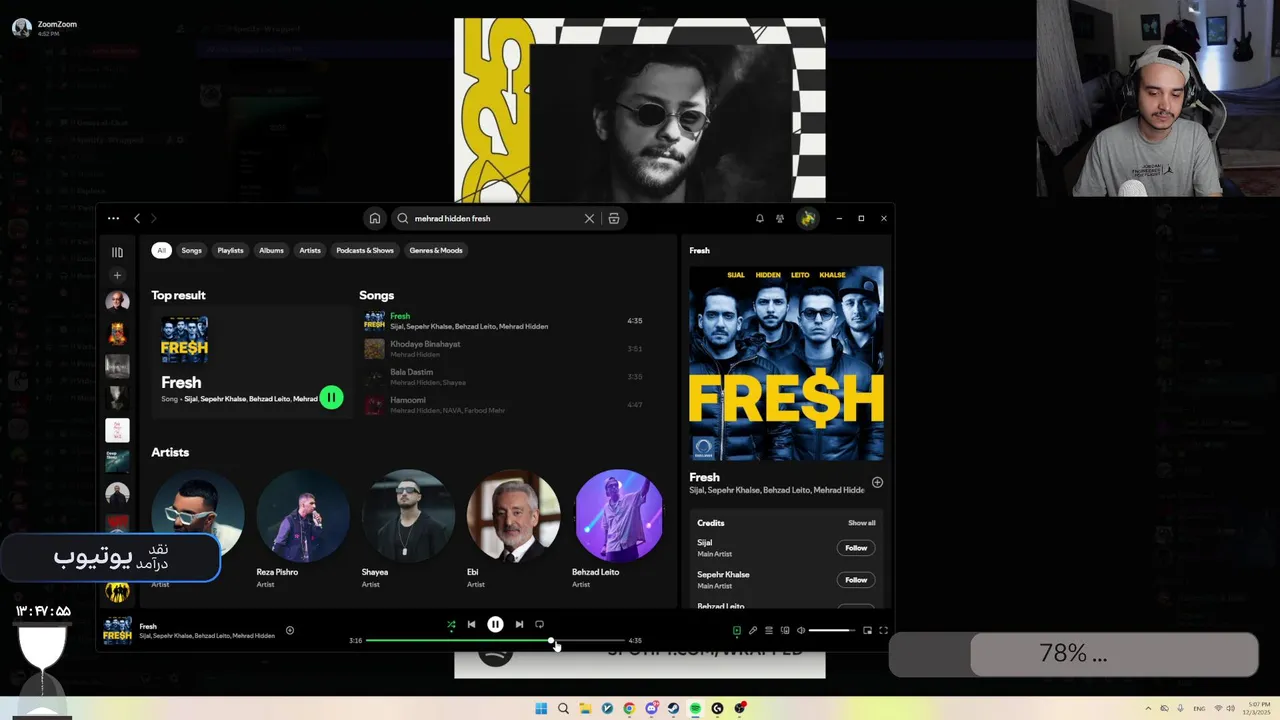Screen dimensions: 1280x720
Task: Go back with the left arrow
Action: tap(137, 218)
